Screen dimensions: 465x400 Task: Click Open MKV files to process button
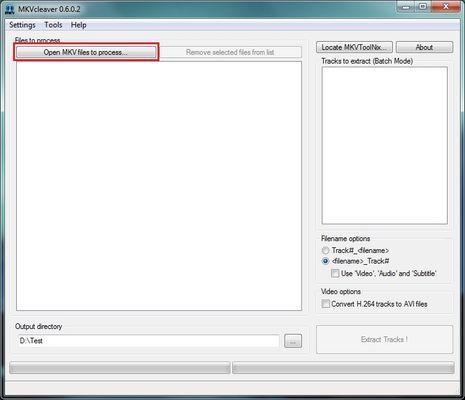click(86, 52)
